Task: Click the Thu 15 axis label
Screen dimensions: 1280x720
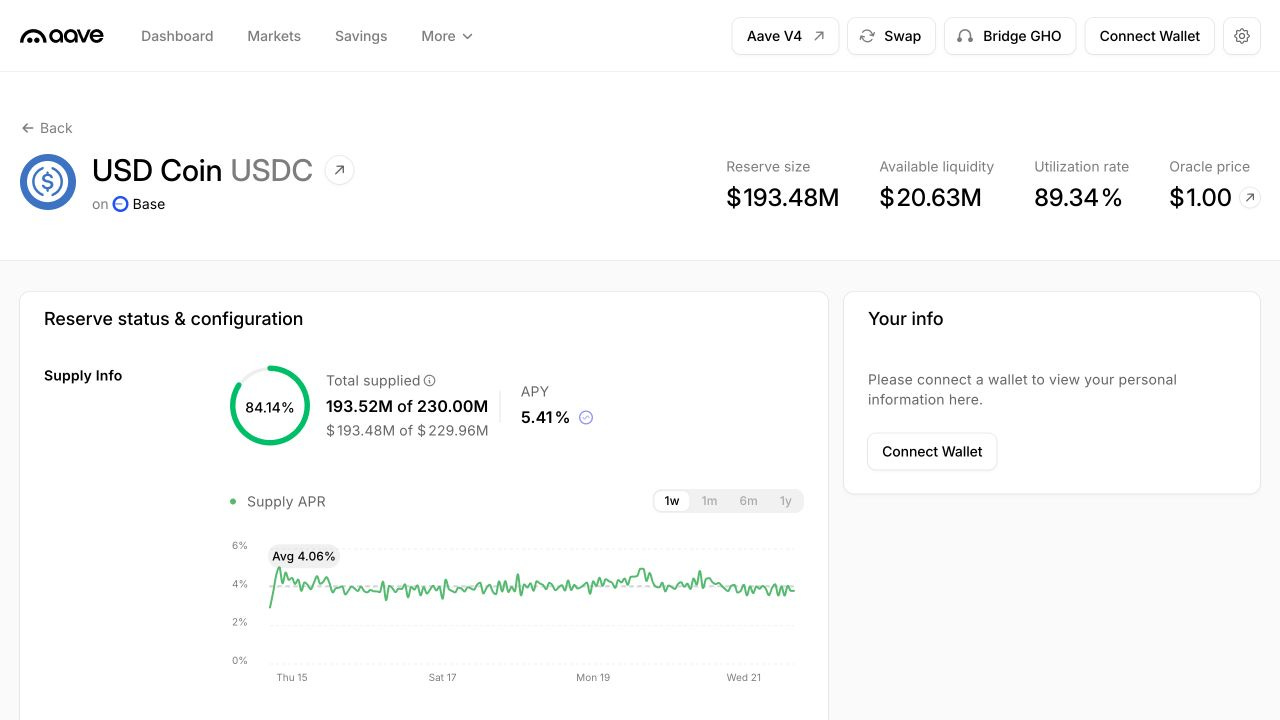Action: (x=292, y=678)
